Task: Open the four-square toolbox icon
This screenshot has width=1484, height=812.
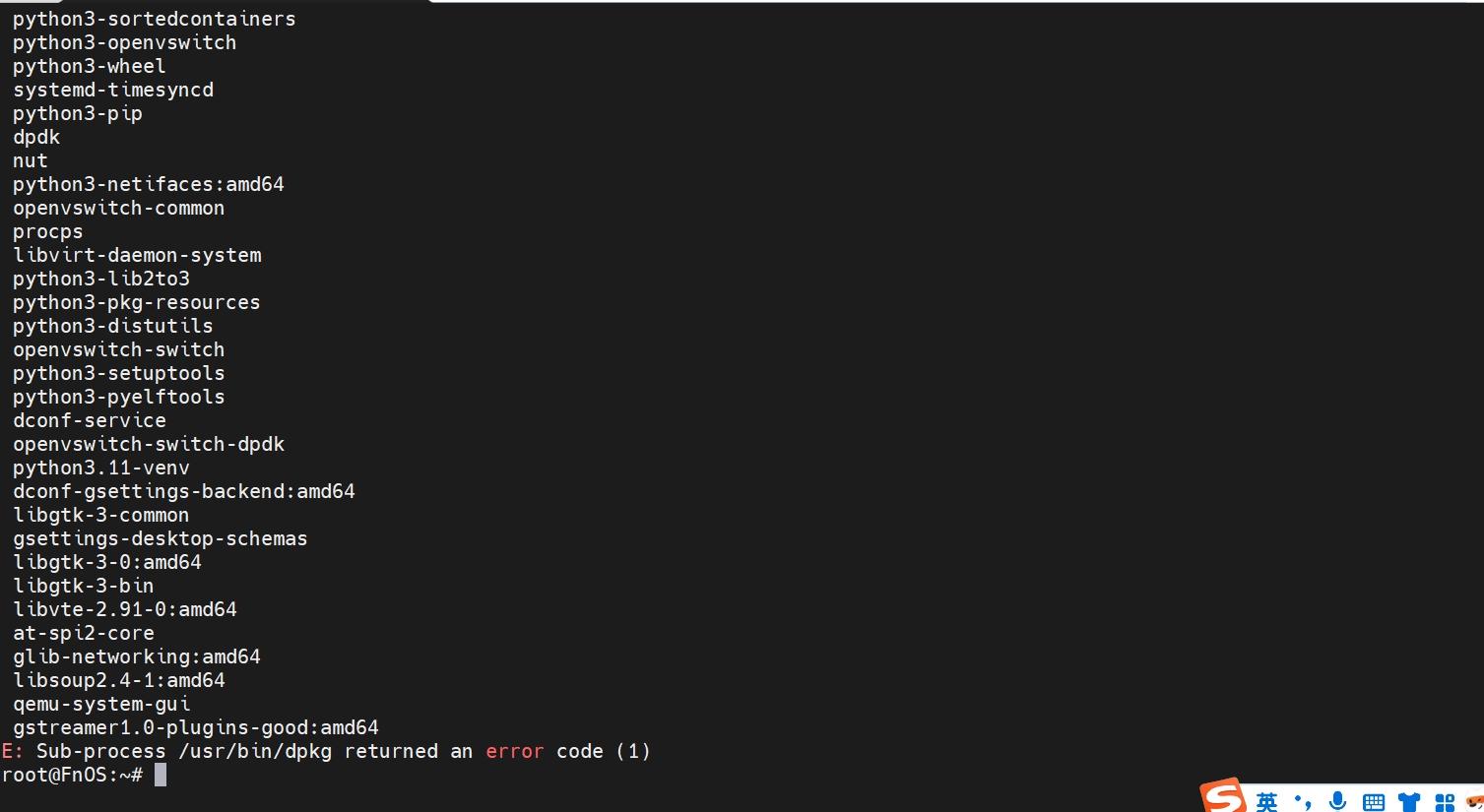Action: (x=1445, y=802)
